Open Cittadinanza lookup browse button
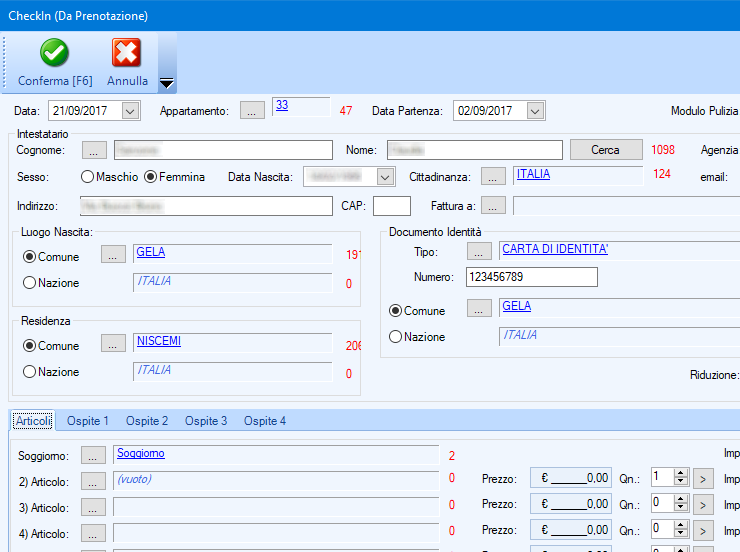Image resolution: width=740 pixels, height=552 pixels. point(493,177)
